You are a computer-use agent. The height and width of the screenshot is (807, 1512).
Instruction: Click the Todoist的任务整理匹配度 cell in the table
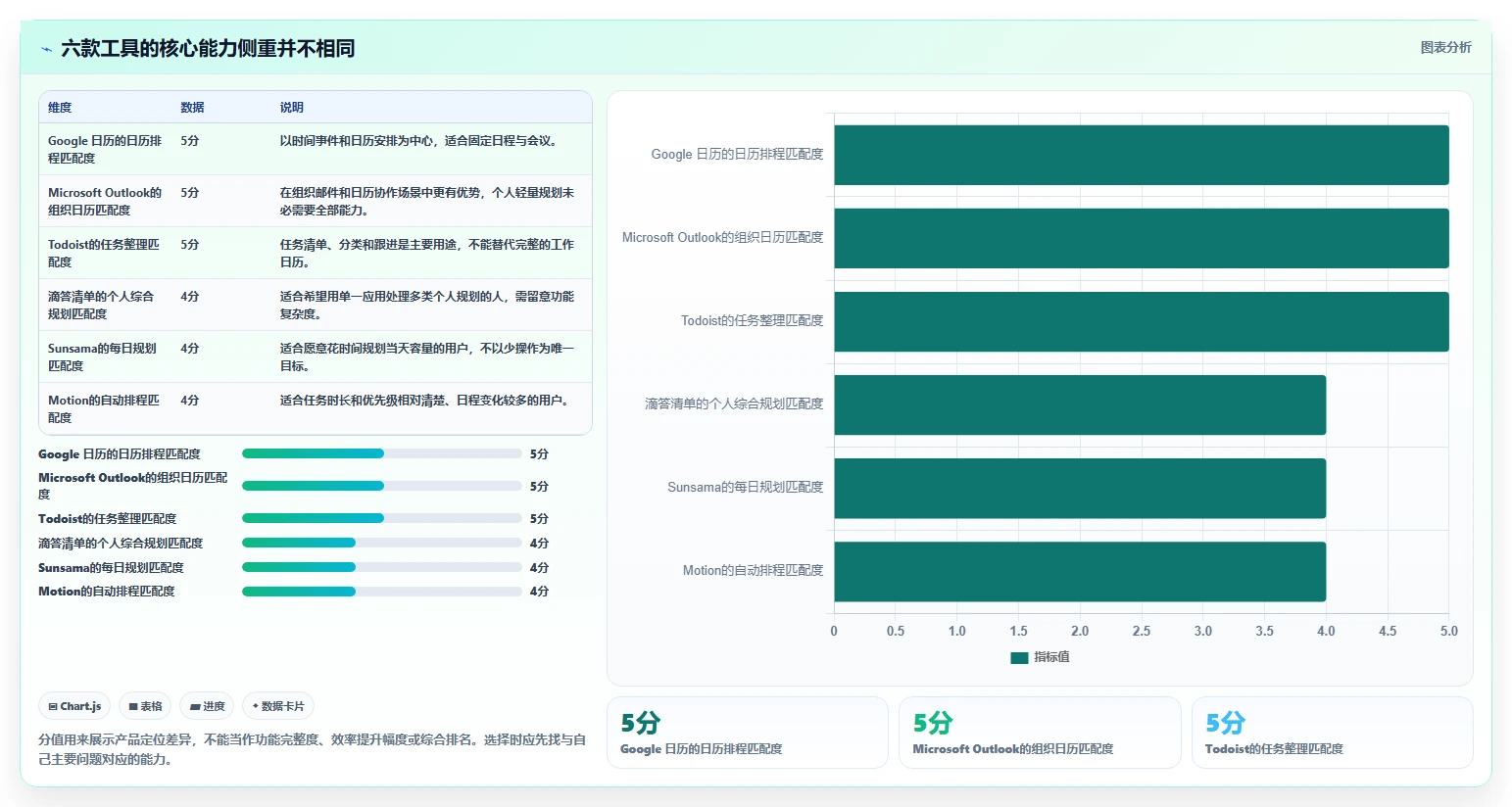(105, 253)
